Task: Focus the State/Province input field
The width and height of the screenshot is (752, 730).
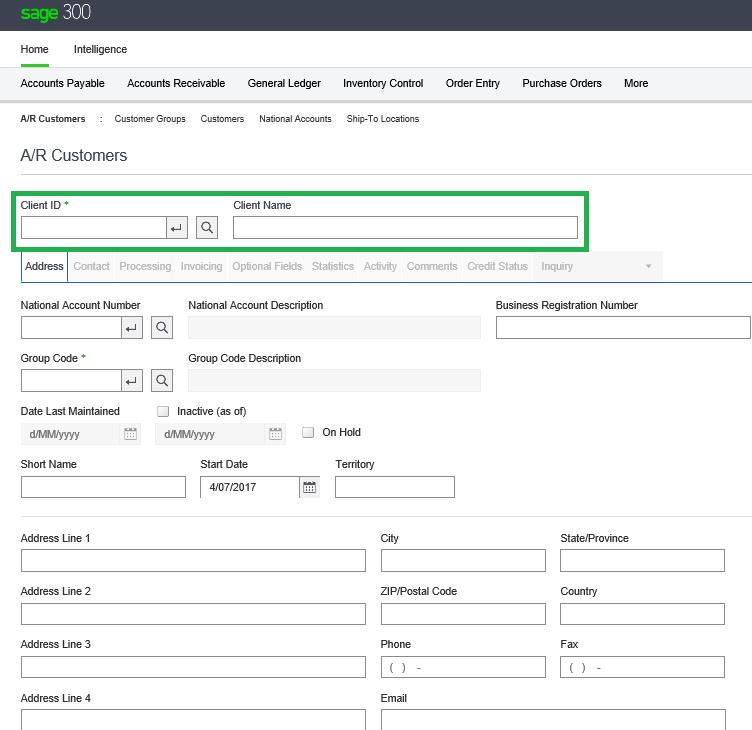Action: [642, 561]
